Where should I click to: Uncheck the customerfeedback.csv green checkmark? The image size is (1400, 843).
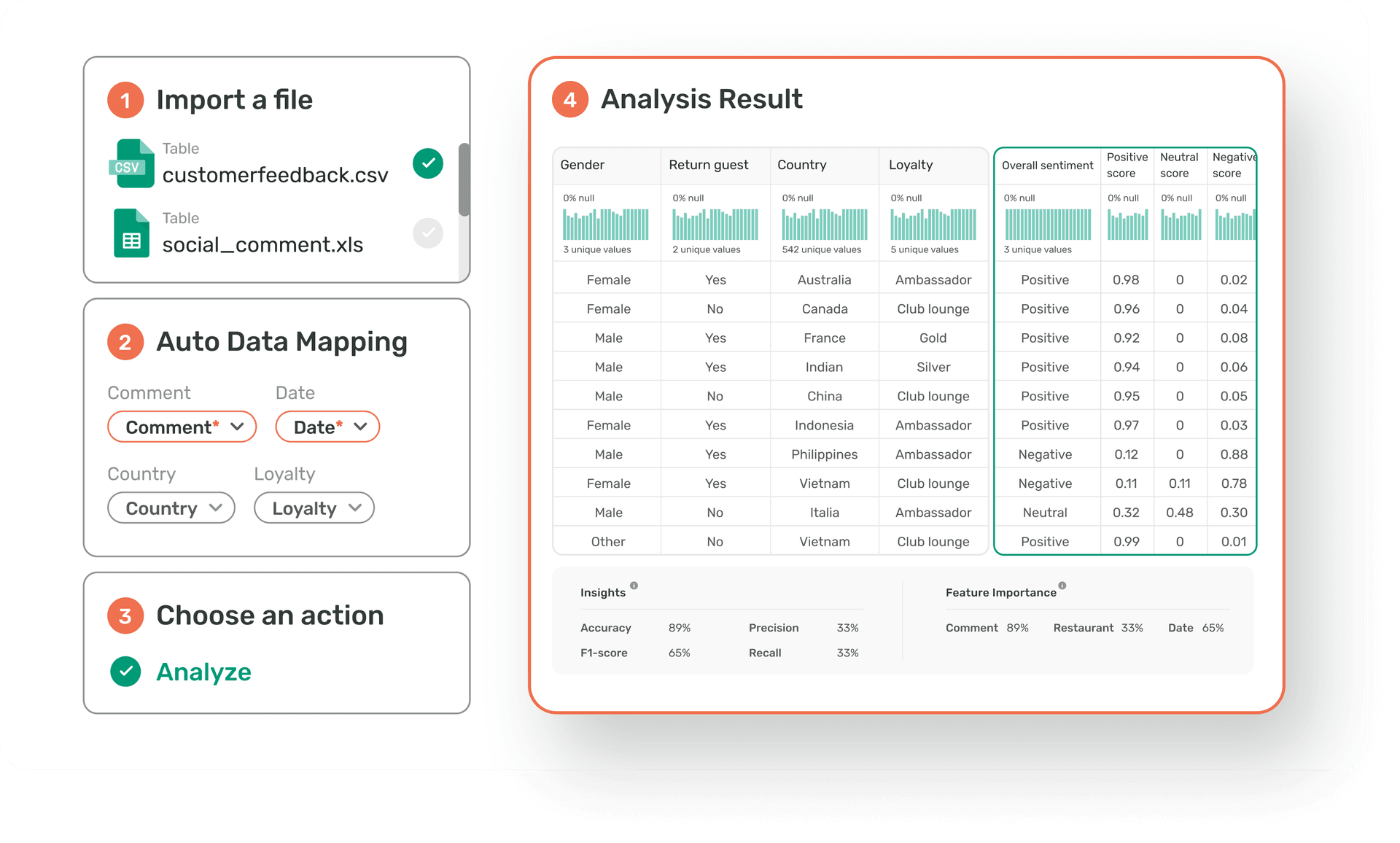point(428,163)
